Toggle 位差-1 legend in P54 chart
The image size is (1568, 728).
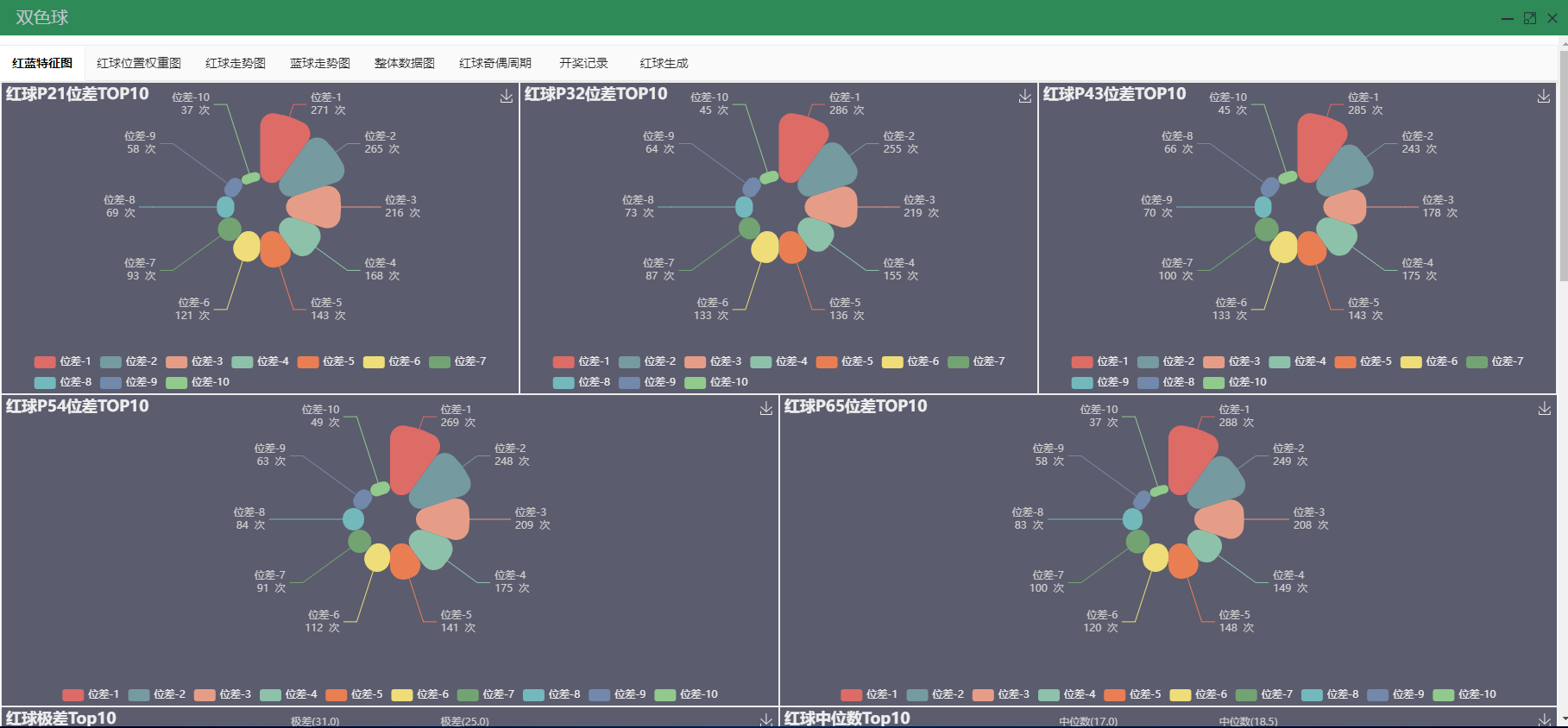click(x=91, y=694)
